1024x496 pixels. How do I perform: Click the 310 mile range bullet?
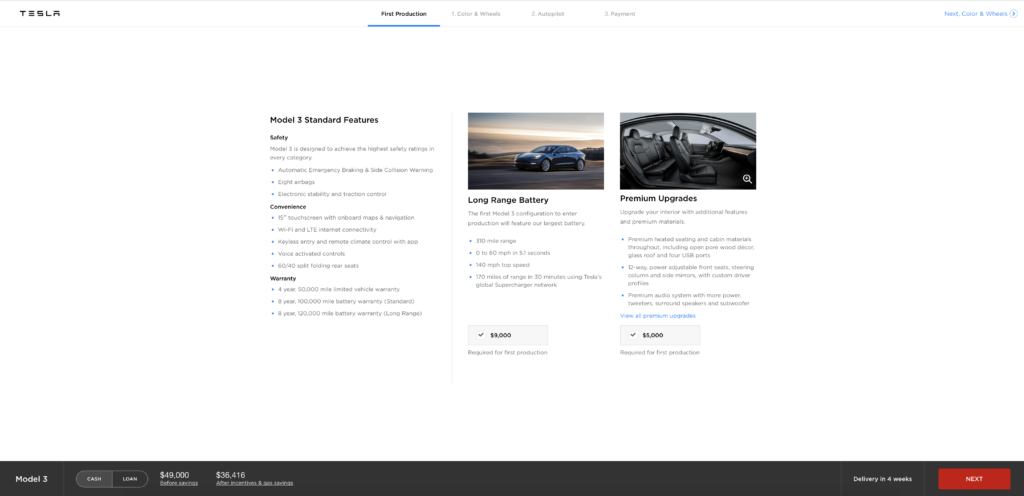(496, 241)
